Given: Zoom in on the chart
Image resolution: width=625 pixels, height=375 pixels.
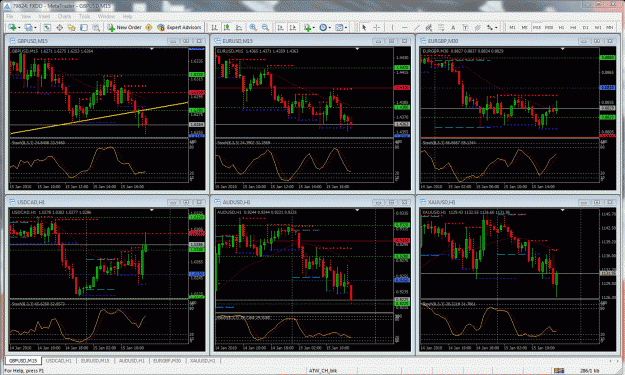Looking at the screenshot, I should click(x=253, y=27).
